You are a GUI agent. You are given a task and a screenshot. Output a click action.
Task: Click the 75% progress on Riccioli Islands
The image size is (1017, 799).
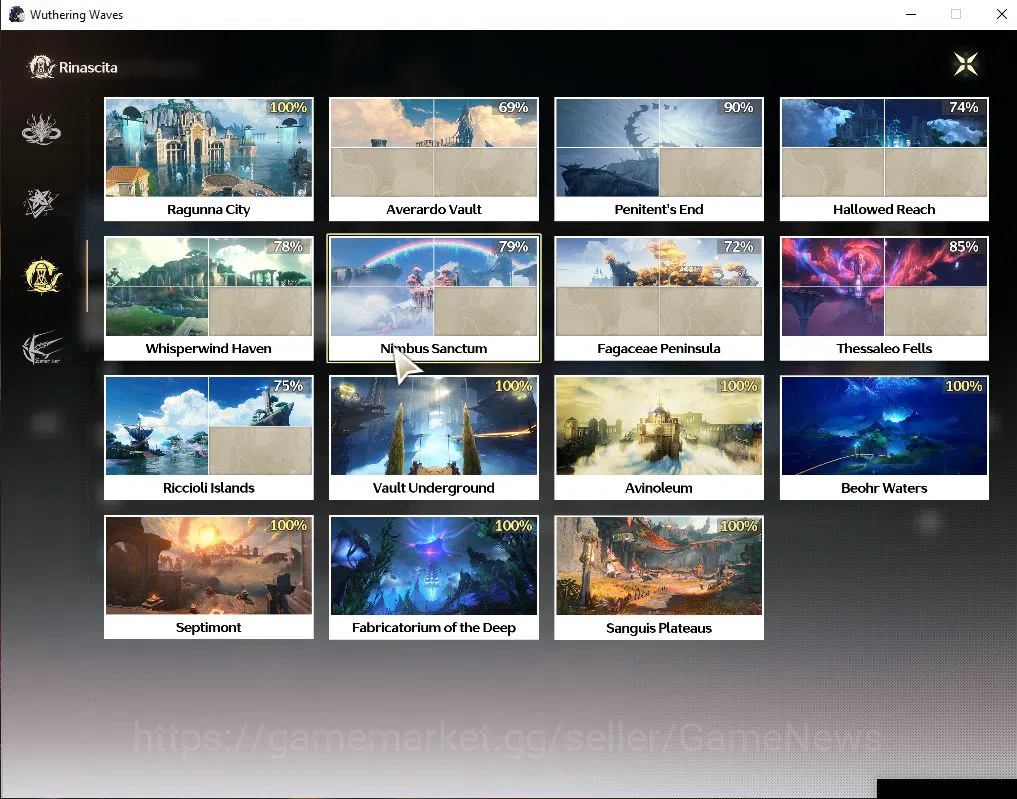coord(288,386)
